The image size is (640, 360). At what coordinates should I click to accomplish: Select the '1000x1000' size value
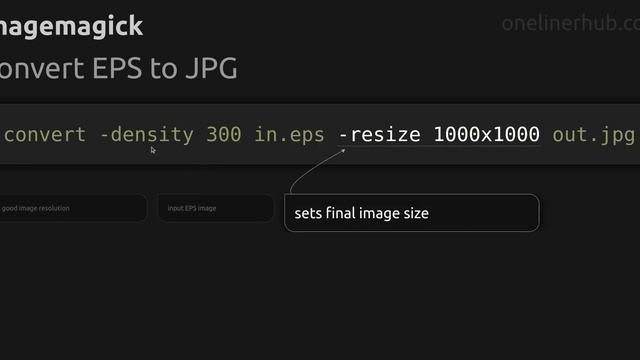click(x=487, y=135)
